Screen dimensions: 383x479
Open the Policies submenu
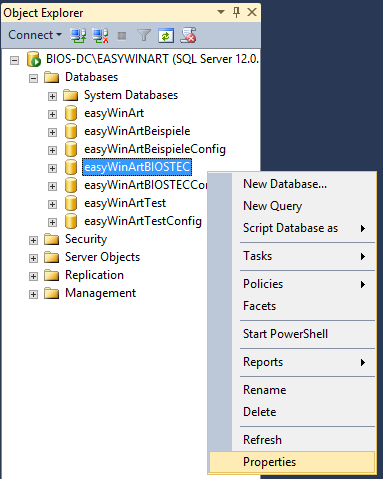point(292,284)
